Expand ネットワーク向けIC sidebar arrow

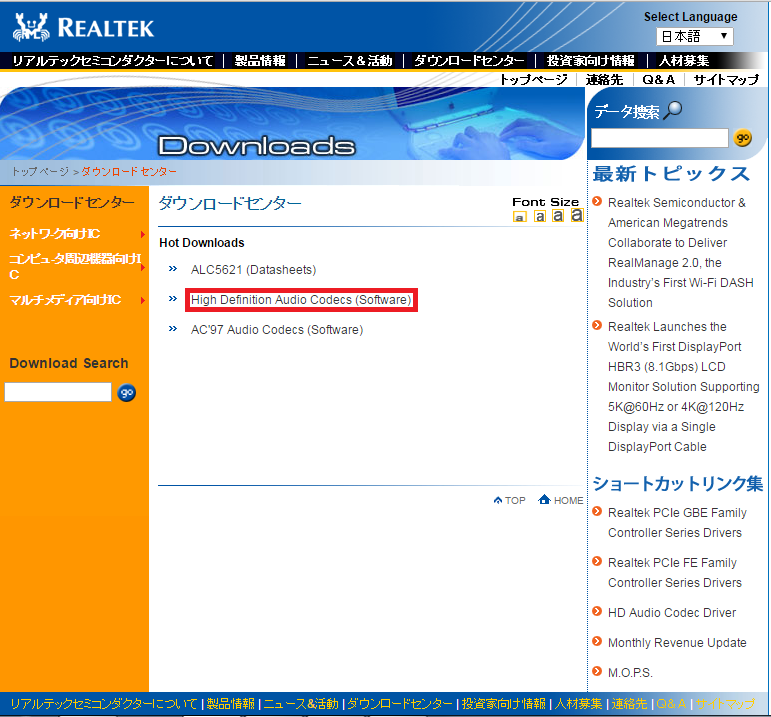143,234
